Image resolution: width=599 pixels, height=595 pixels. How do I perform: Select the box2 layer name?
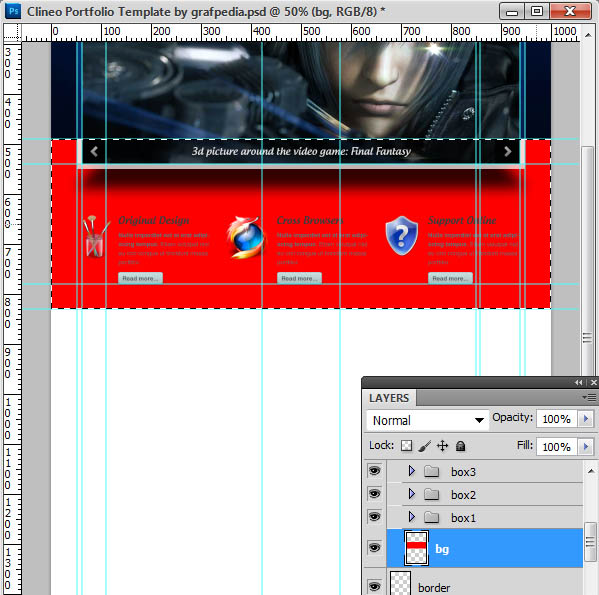[x=463, y=495]
